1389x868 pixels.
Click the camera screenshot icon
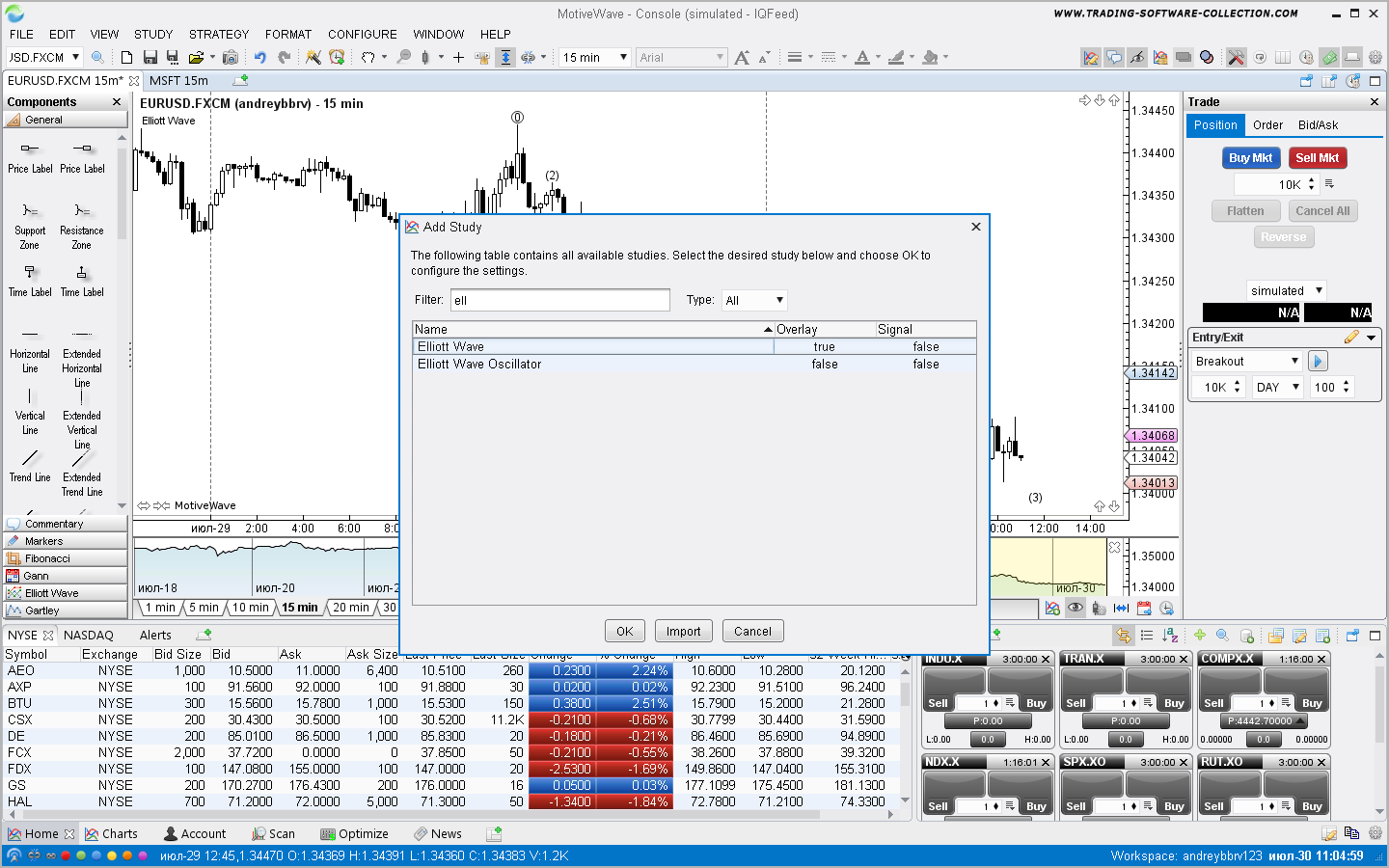[x=230, y=58]
